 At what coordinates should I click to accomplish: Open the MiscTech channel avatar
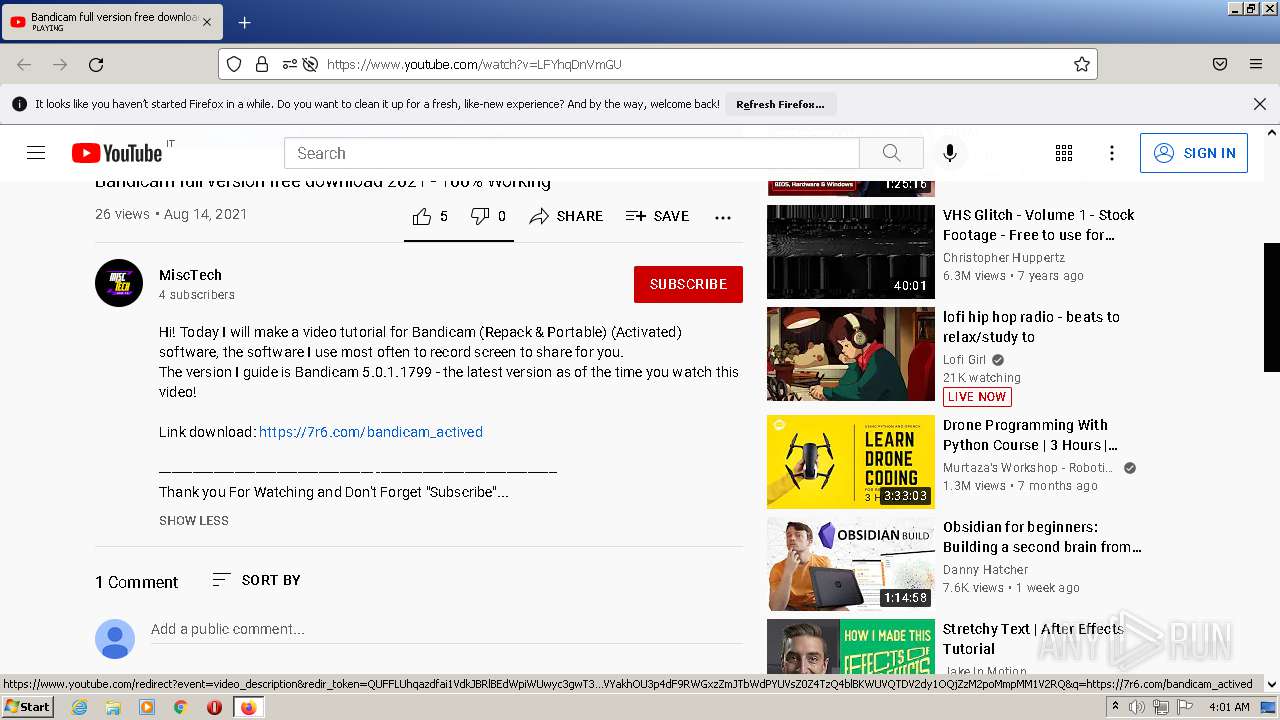point(119,283)
